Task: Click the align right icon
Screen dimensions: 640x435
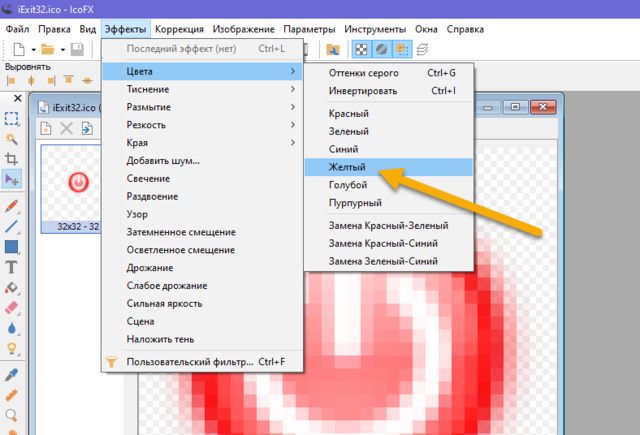Action: pyautogui.click(x=51, y=80)
